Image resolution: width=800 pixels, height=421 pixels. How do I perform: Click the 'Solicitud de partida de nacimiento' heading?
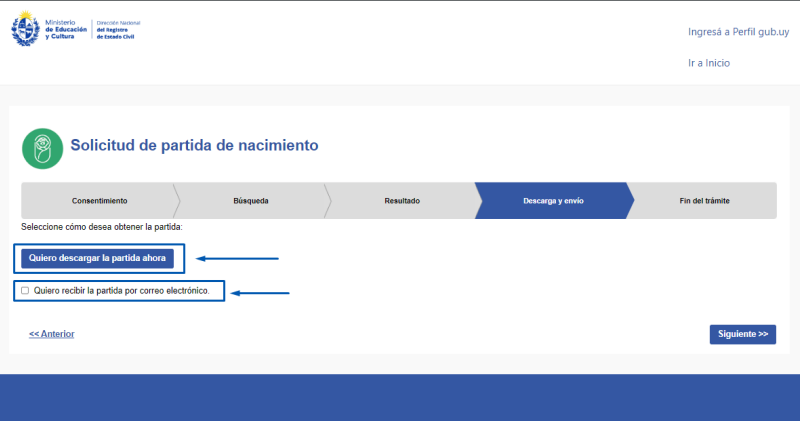(194, 145)
